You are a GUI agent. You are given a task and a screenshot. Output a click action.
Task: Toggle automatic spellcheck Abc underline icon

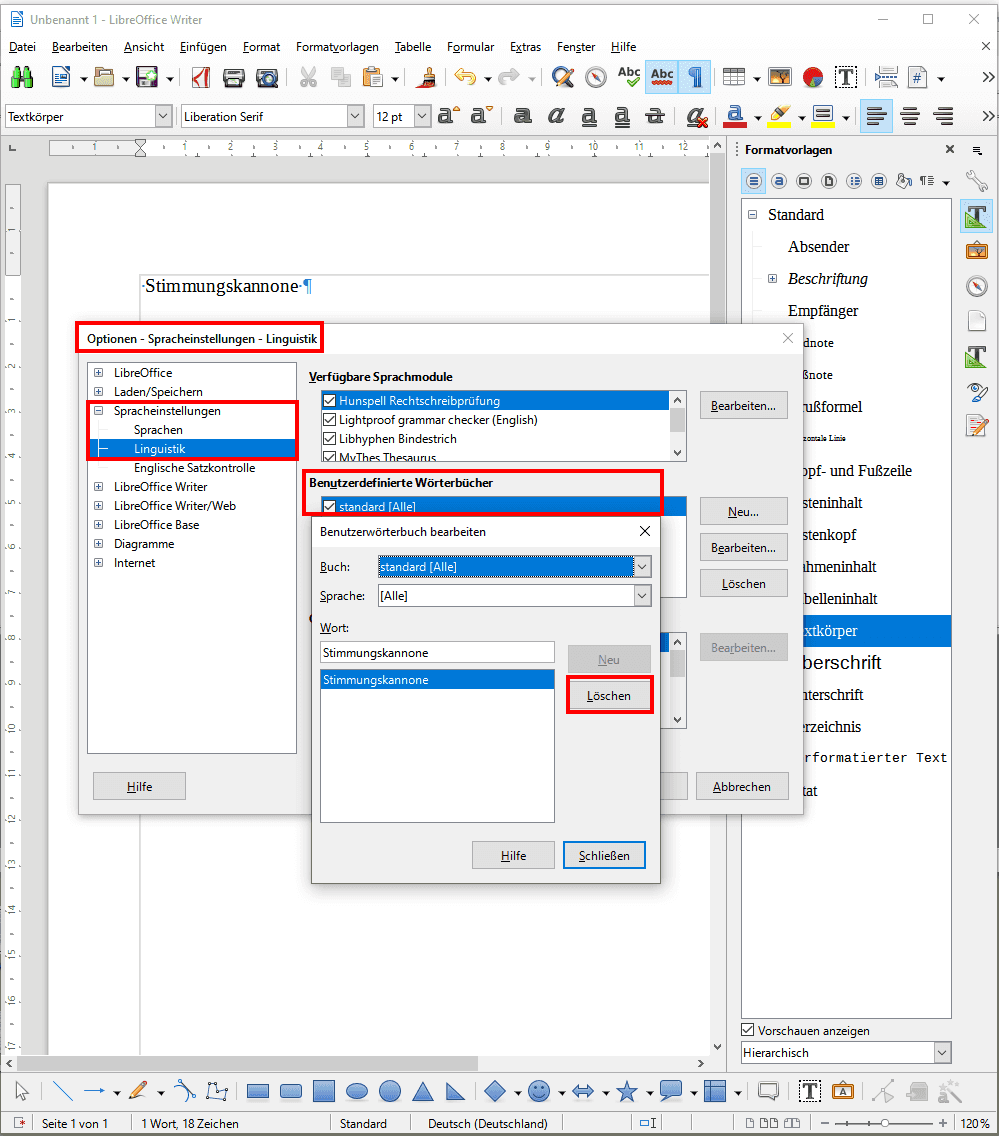(x=661, y=77)
